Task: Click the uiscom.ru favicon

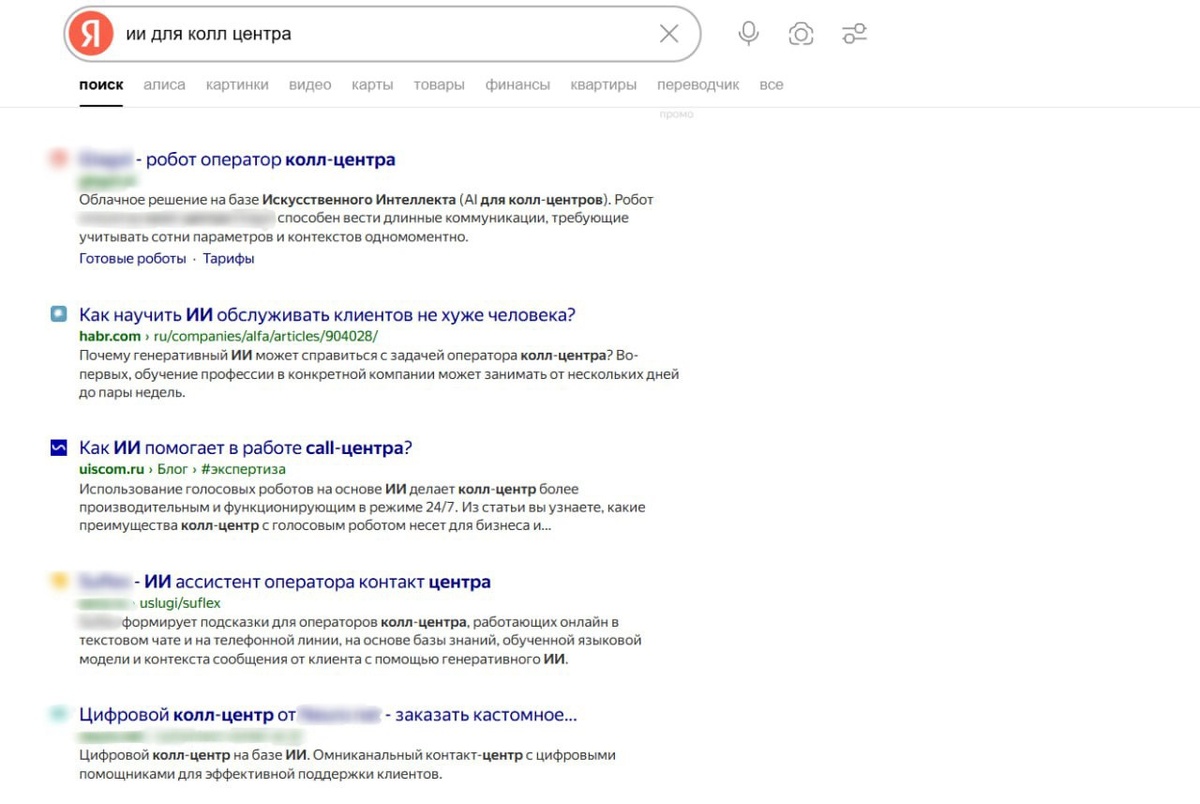Action: (x=59, y=447)
